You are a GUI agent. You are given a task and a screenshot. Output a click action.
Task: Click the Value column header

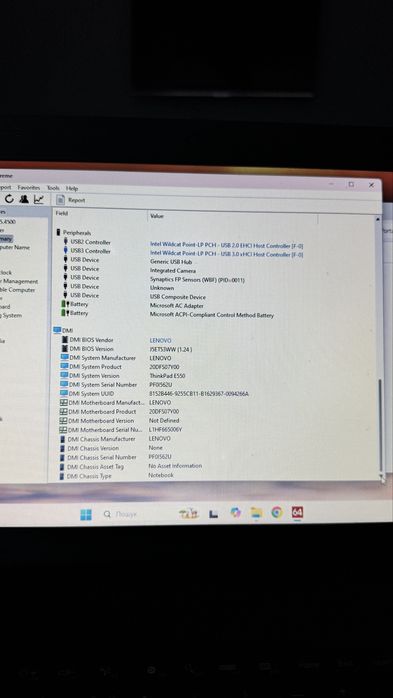coord(157,216)
